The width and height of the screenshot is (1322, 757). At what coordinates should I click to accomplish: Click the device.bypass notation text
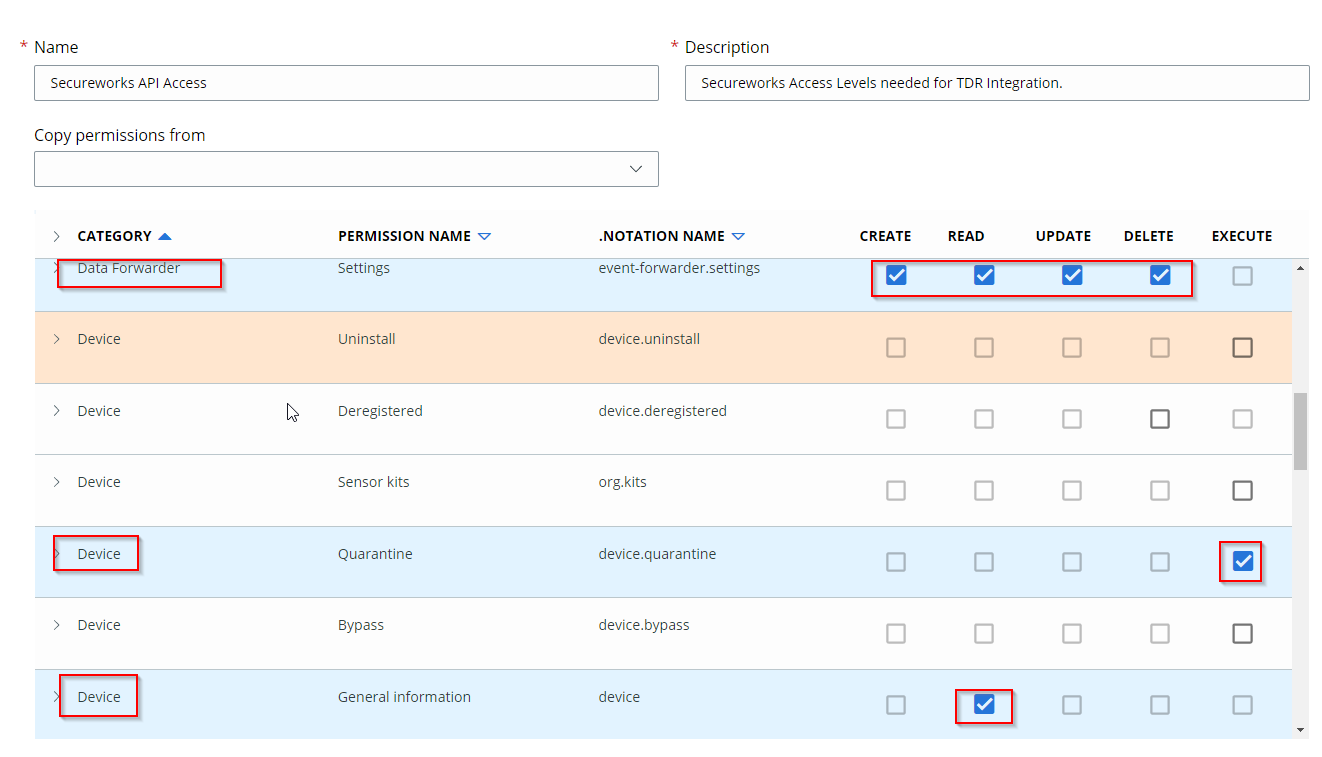(x=644, y=625)
